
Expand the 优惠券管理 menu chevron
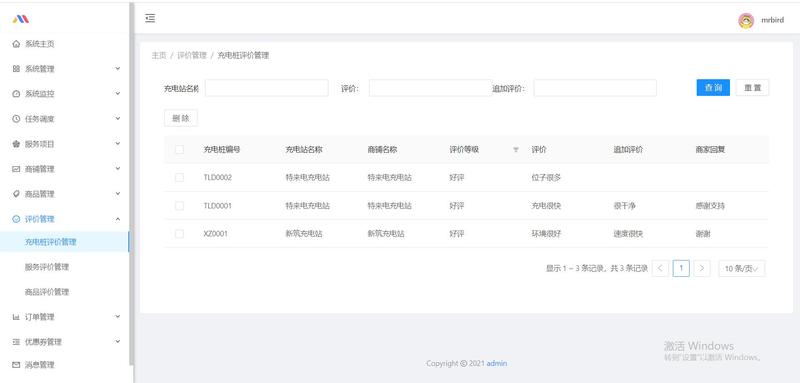(x=118, y=341)
